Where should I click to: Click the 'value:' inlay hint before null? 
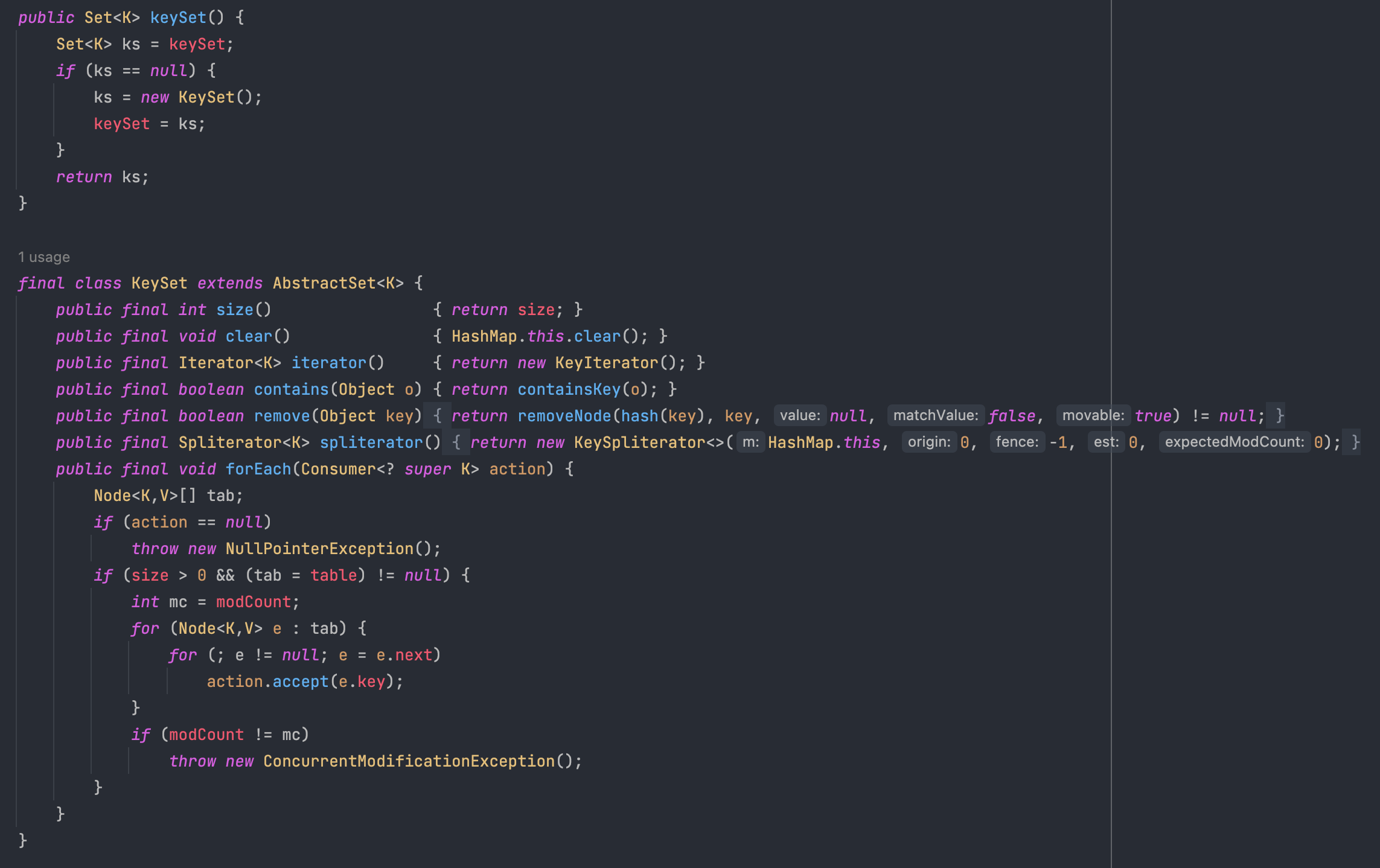click(x=799, y=416)
